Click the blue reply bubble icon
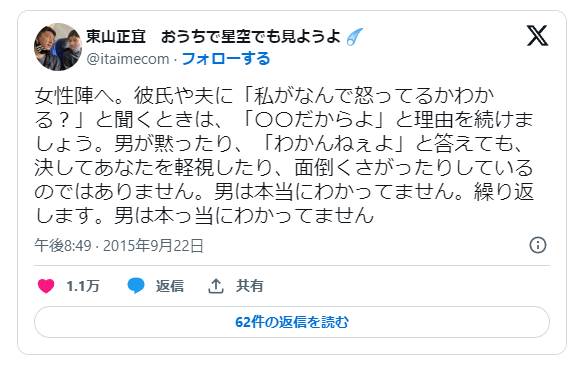Image resolution: width=573 pixels, height=371 pixels. tap(136, 285)
